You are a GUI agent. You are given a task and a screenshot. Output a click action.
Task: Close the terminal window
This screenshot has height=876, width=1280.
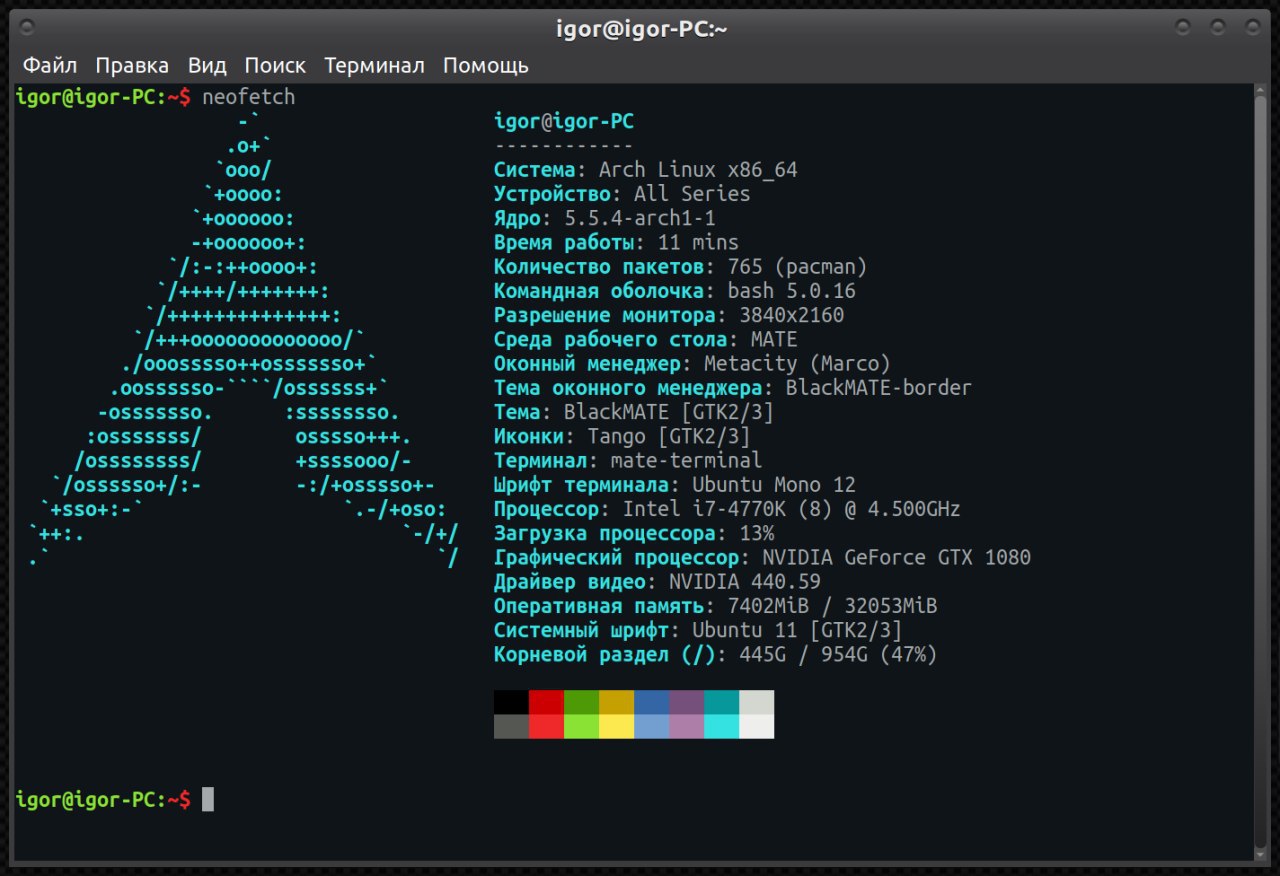point(1252,27)
